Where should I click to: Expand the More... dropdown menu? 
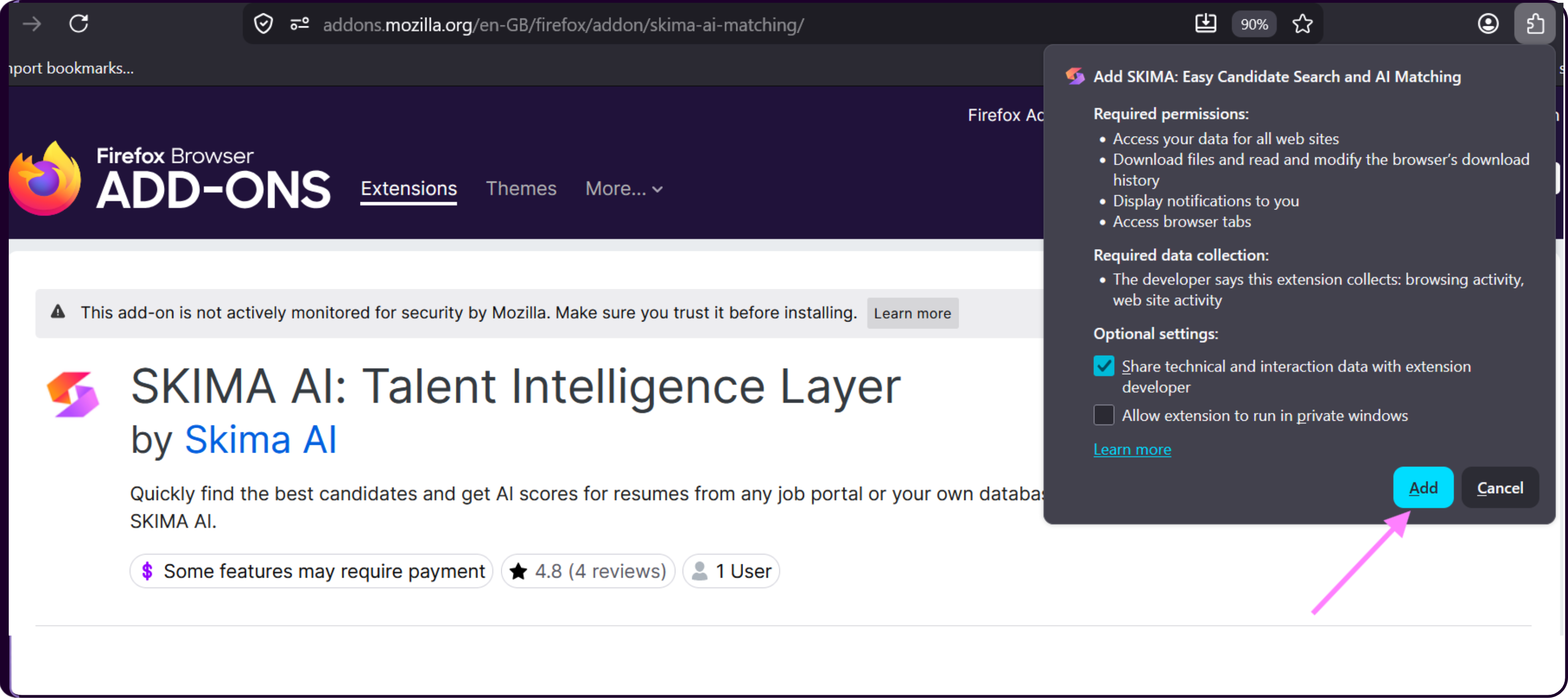click(x=624, y=189)
